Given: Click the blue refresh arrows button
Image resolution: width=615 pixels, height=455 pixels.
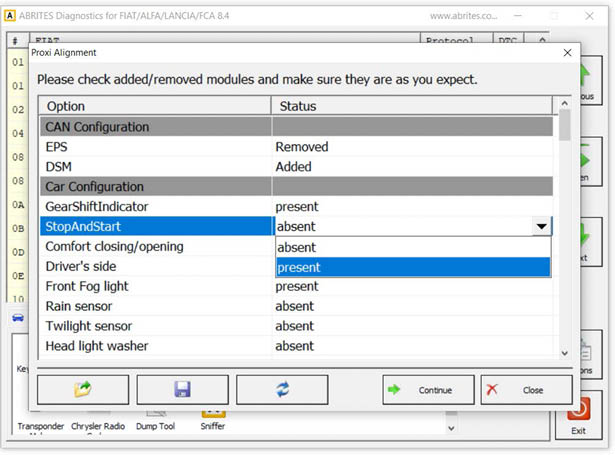Looking at the screenshot, I should pos(281,389).
